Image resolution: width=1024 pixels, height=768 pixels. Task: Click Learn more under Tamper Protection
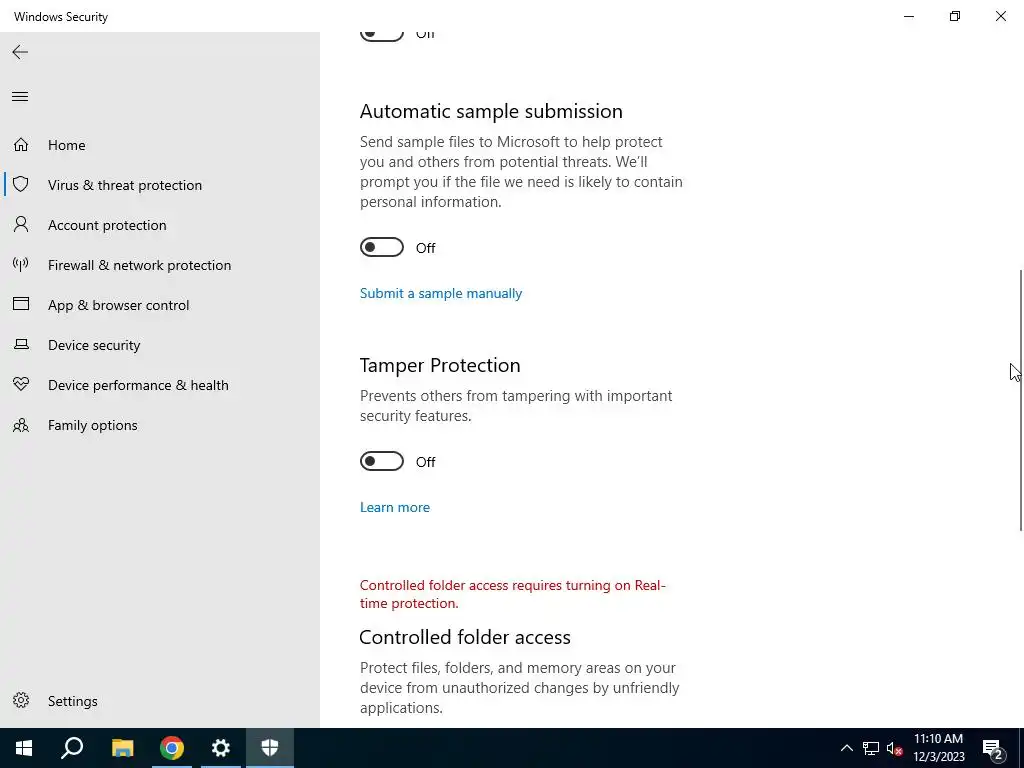point(394,507)
